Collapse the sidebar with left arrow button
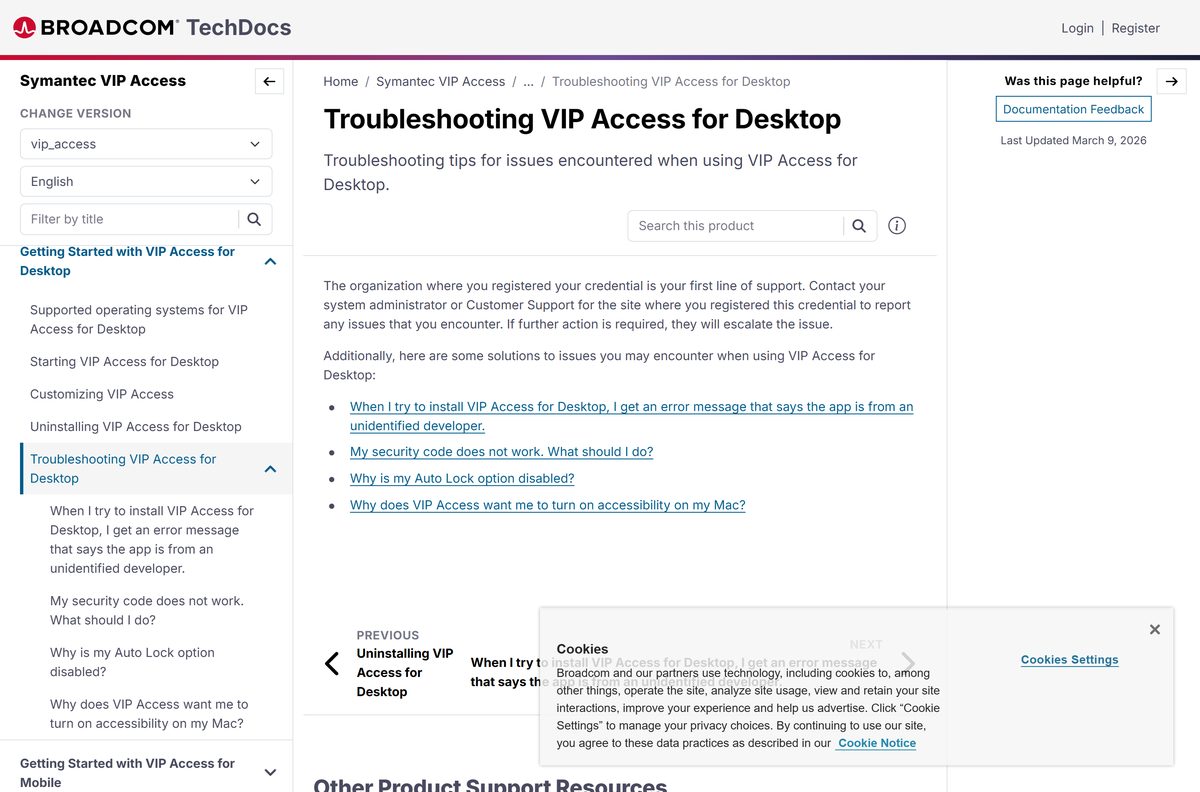This screenshot has width=1200, height=792. pos(269,82)
